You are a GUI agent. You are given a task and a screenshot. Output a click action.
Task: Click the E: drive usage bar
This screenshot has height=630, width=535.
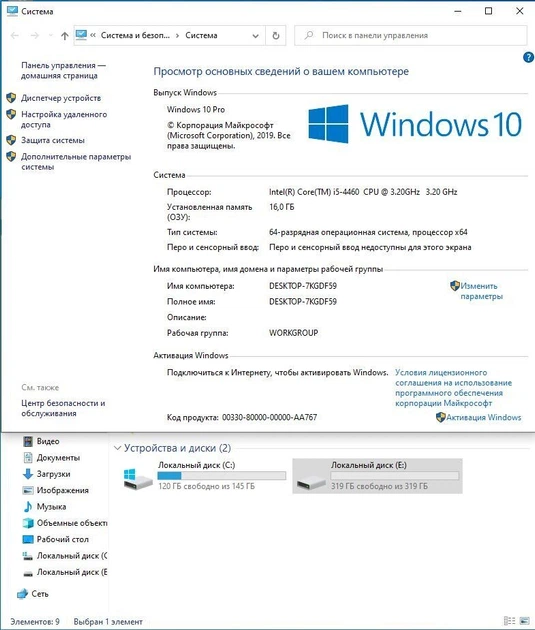[x=395, y=476]
